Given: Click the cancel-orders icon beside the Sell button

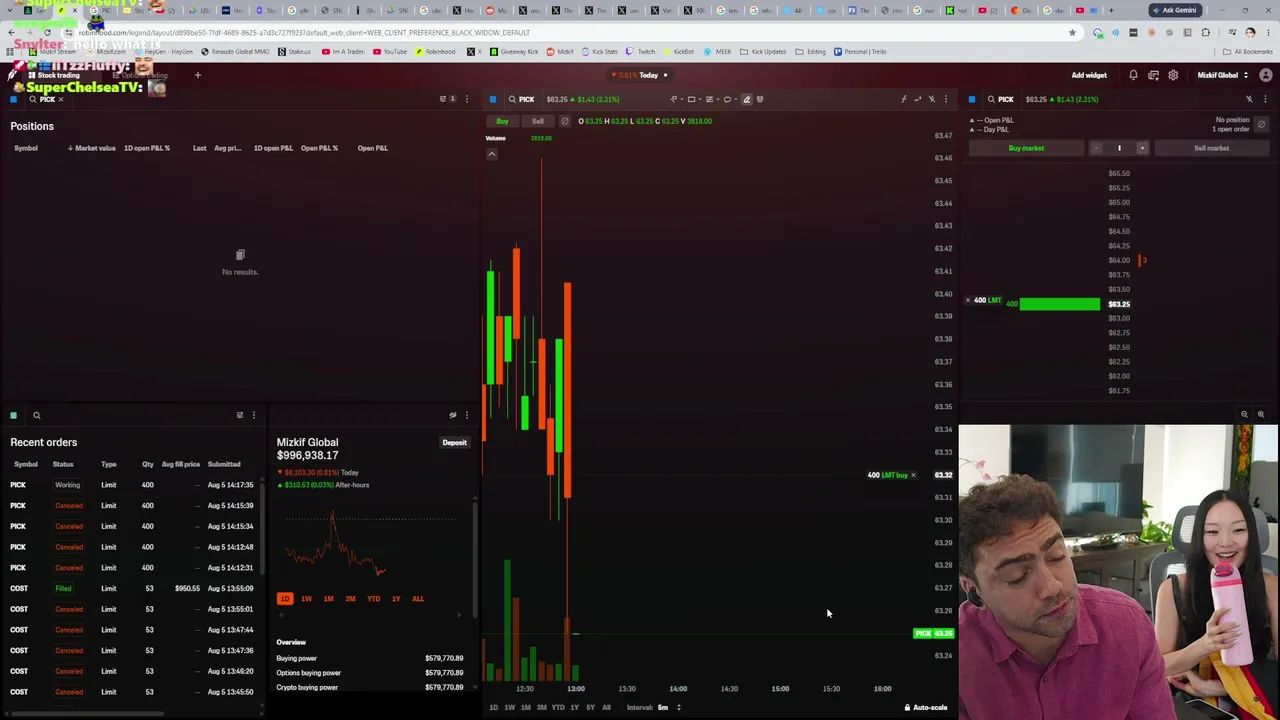Looking at the screenshot, I should tap(565, 121).
